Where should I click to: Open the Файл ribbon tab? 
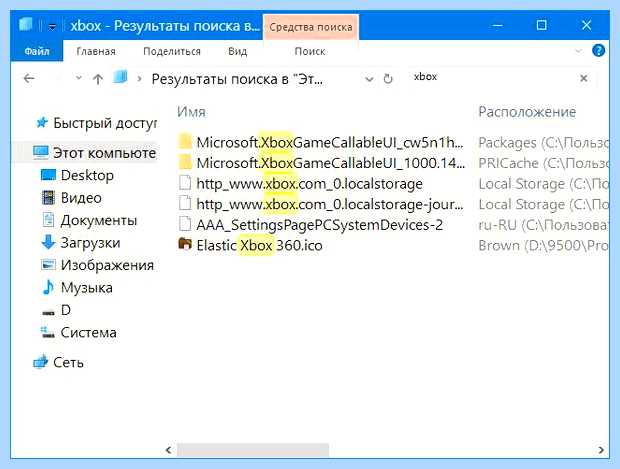pos(37,51)
